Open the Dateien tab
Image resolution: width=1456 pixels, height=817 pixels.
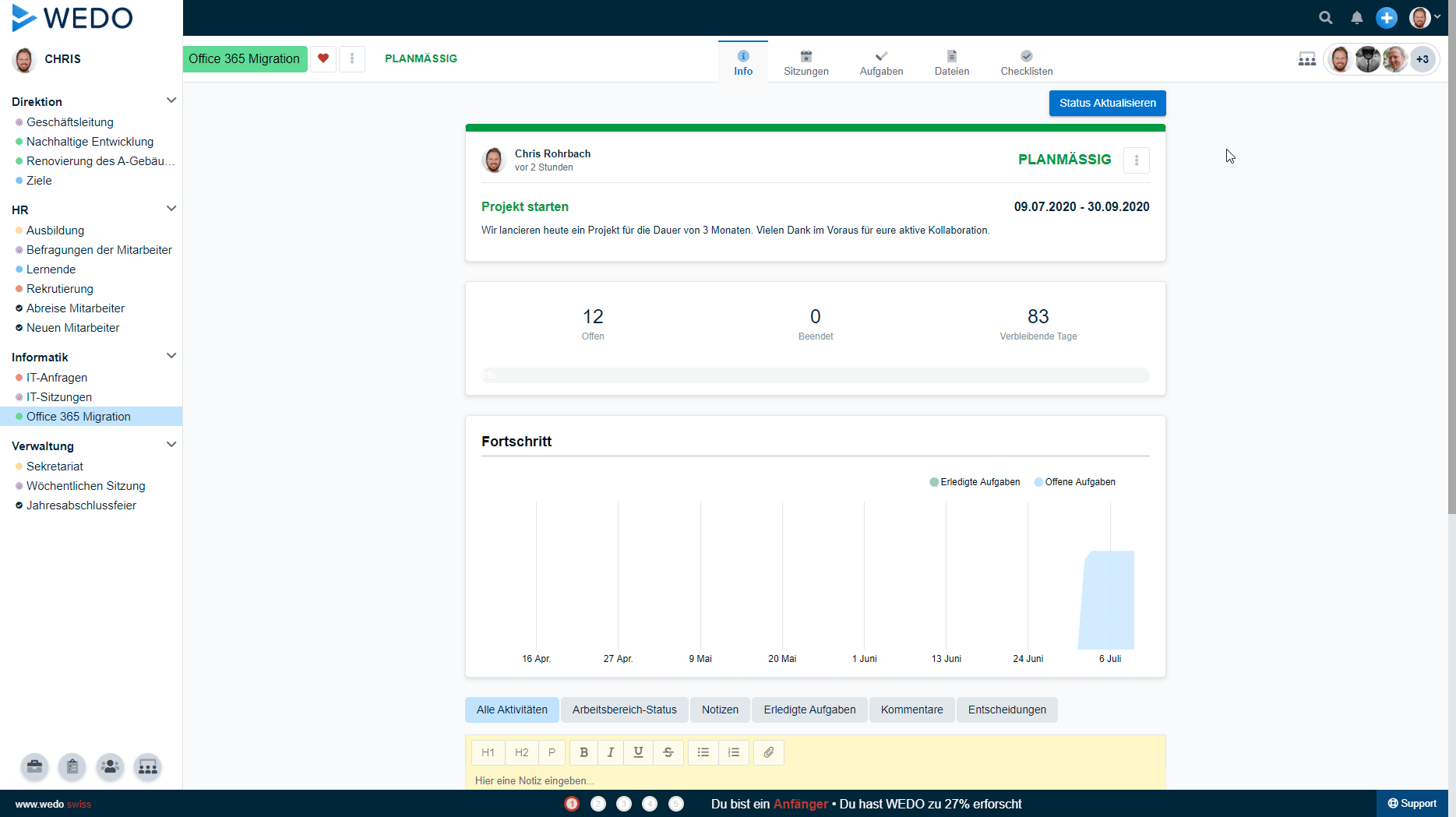click(x=952, y=62)
